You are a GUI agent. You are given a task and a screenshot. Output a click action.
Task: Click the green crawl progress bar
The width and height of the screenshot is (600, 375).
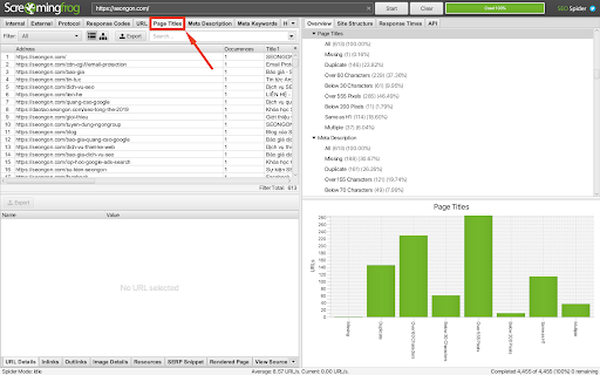point(495,8)
